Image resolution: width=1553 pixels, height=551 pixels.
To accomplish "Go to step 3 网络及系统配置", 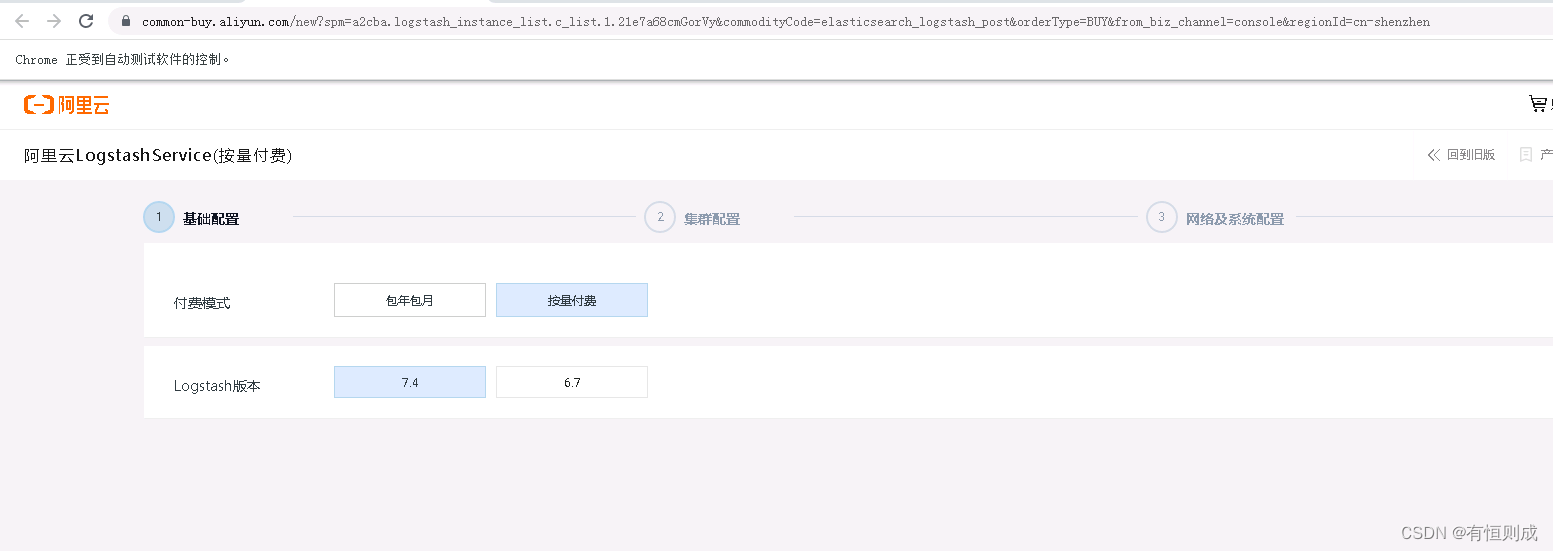I will 1216,218.
